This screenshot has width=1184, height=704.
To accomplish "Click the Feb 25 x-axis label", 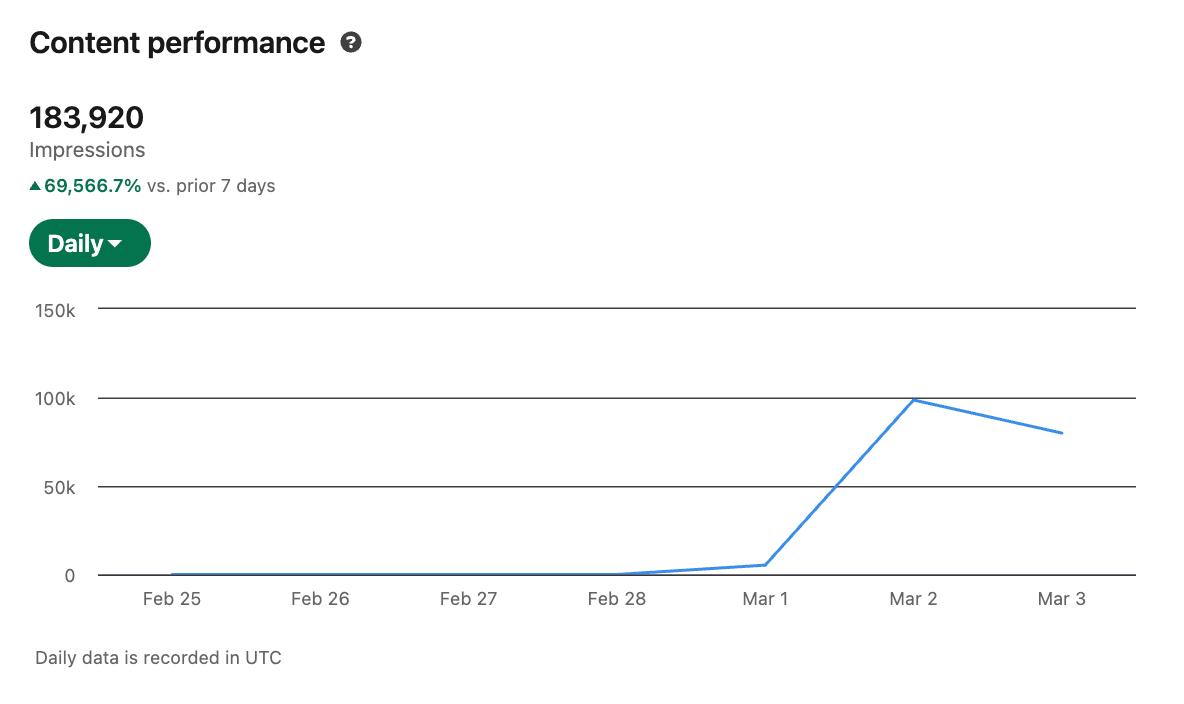I will coord(172,599).
